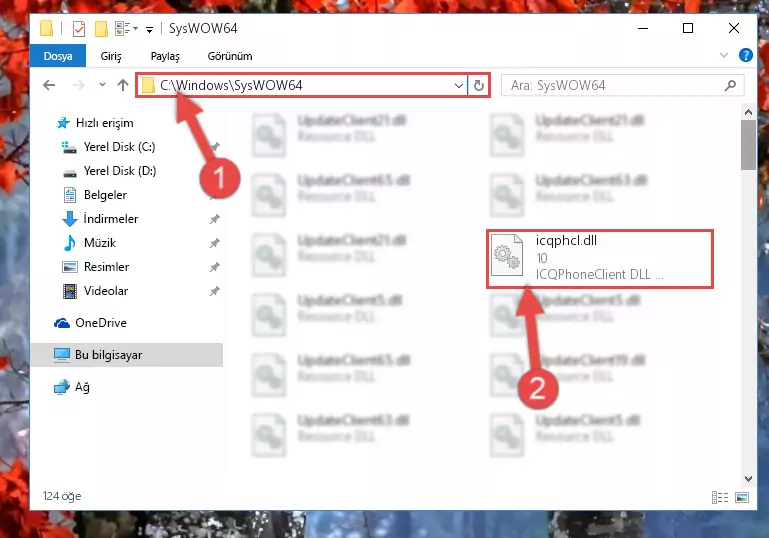The height and width of the screenshot is (538, 769).
Task: Click the icqphcl.dll gear file icon
Action: (x=507, y=255)
